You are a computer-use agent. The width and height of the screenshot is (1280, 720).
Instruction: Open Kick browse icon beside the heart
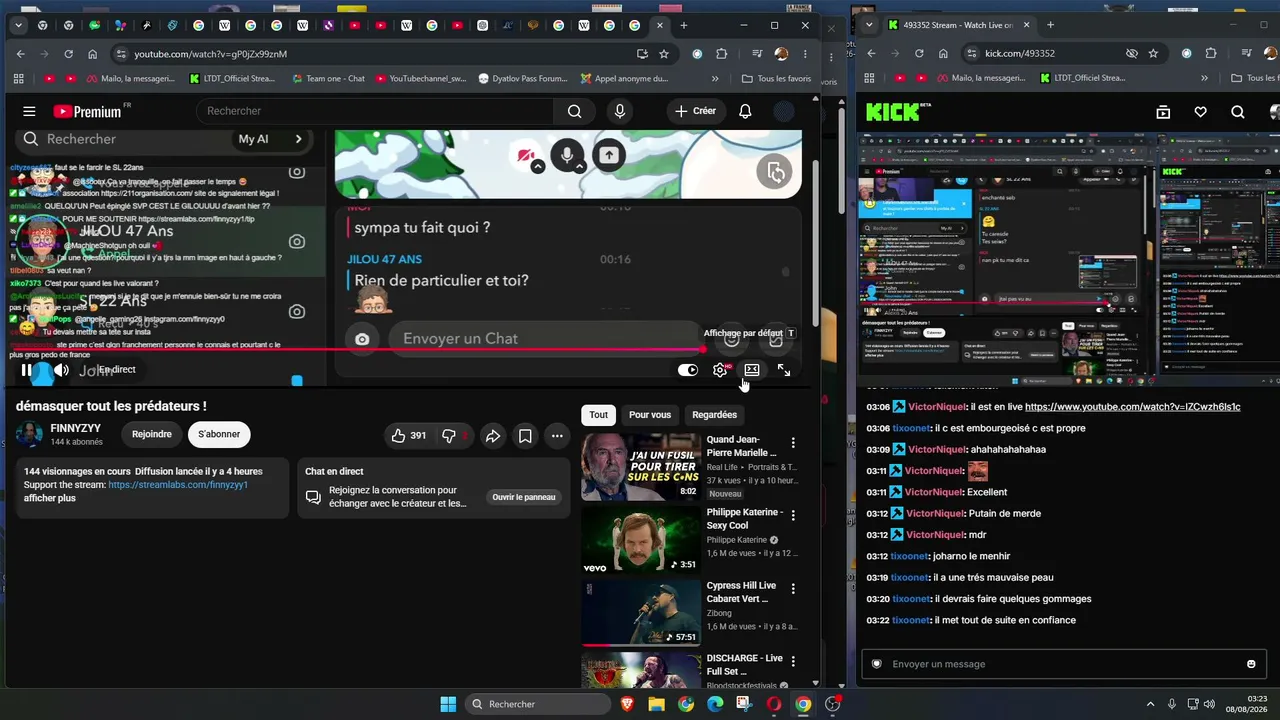[1163, 112]
